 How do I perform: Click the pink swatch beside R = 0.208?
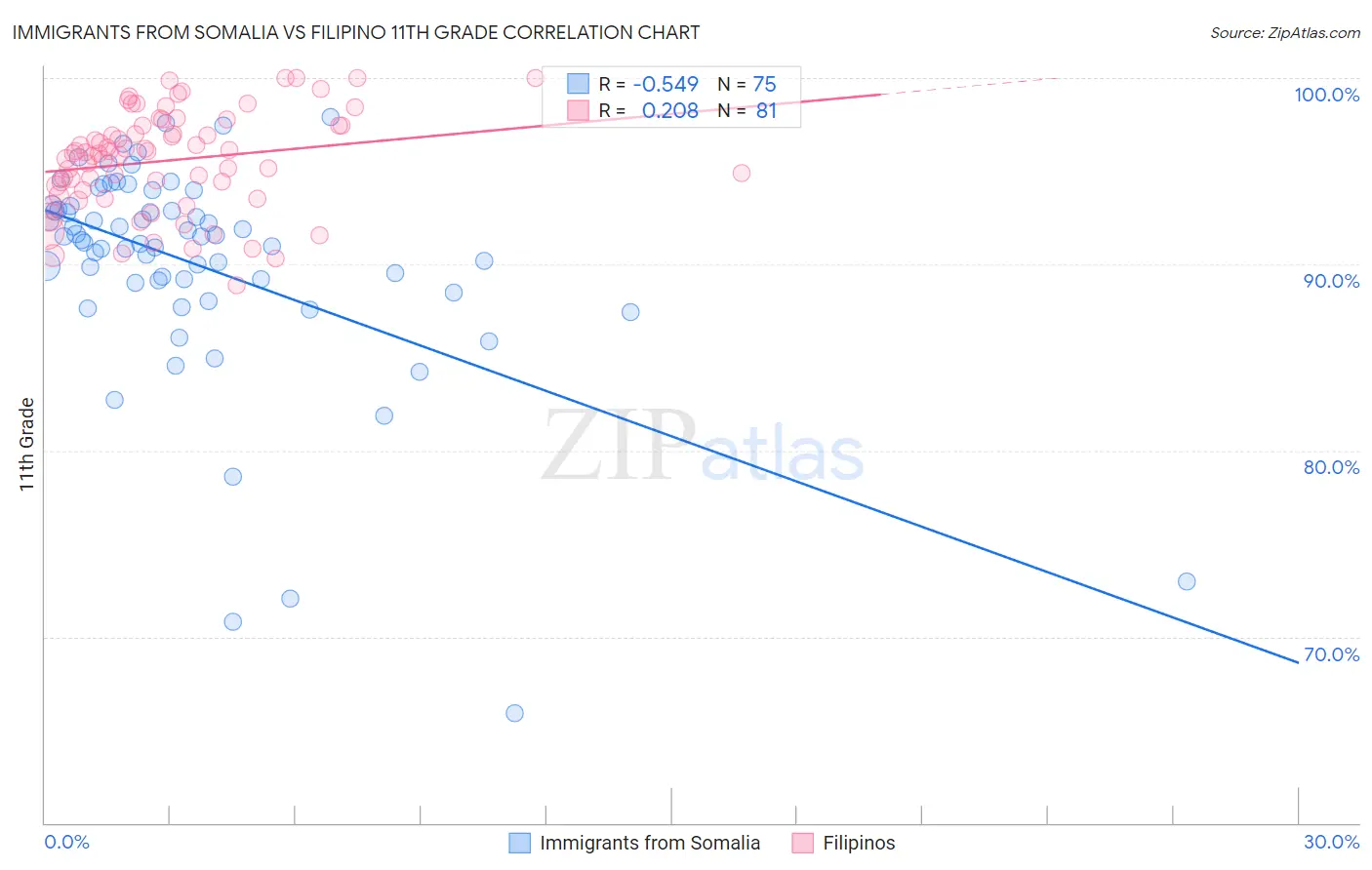click(579, 110)
